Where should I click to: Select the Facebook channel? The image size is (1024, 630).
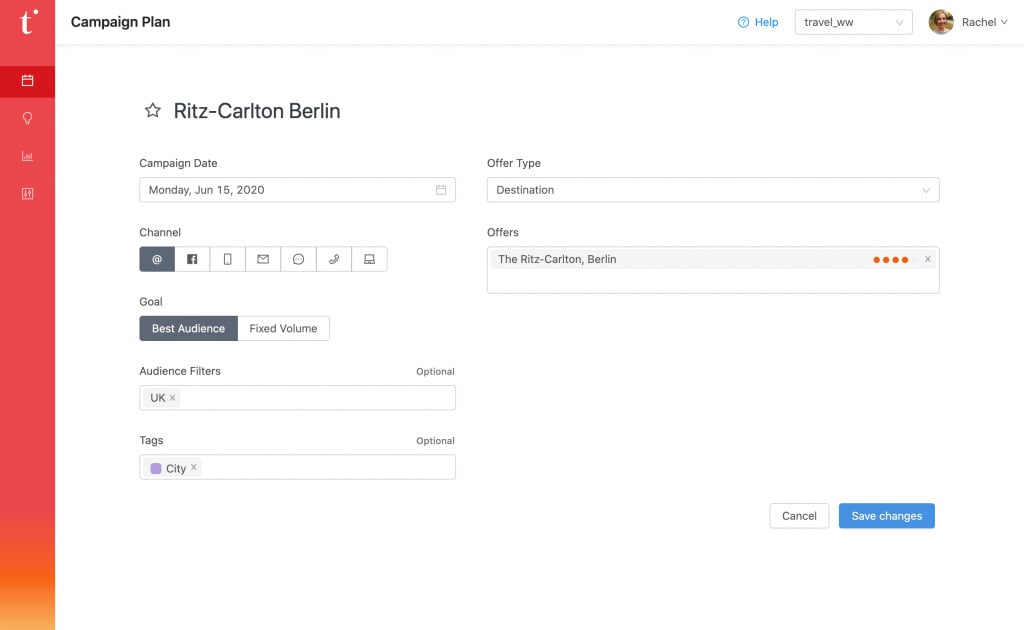click(x=192, y=259)
